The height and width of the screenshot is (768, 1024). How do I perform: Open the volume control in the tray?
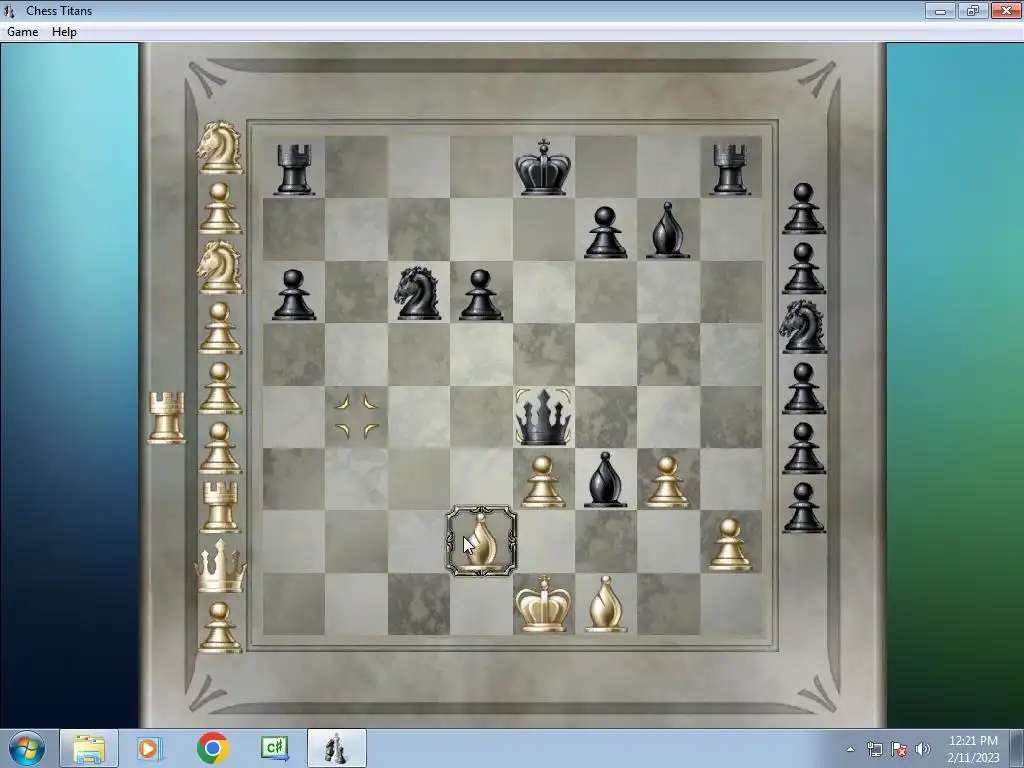point(923,749)
